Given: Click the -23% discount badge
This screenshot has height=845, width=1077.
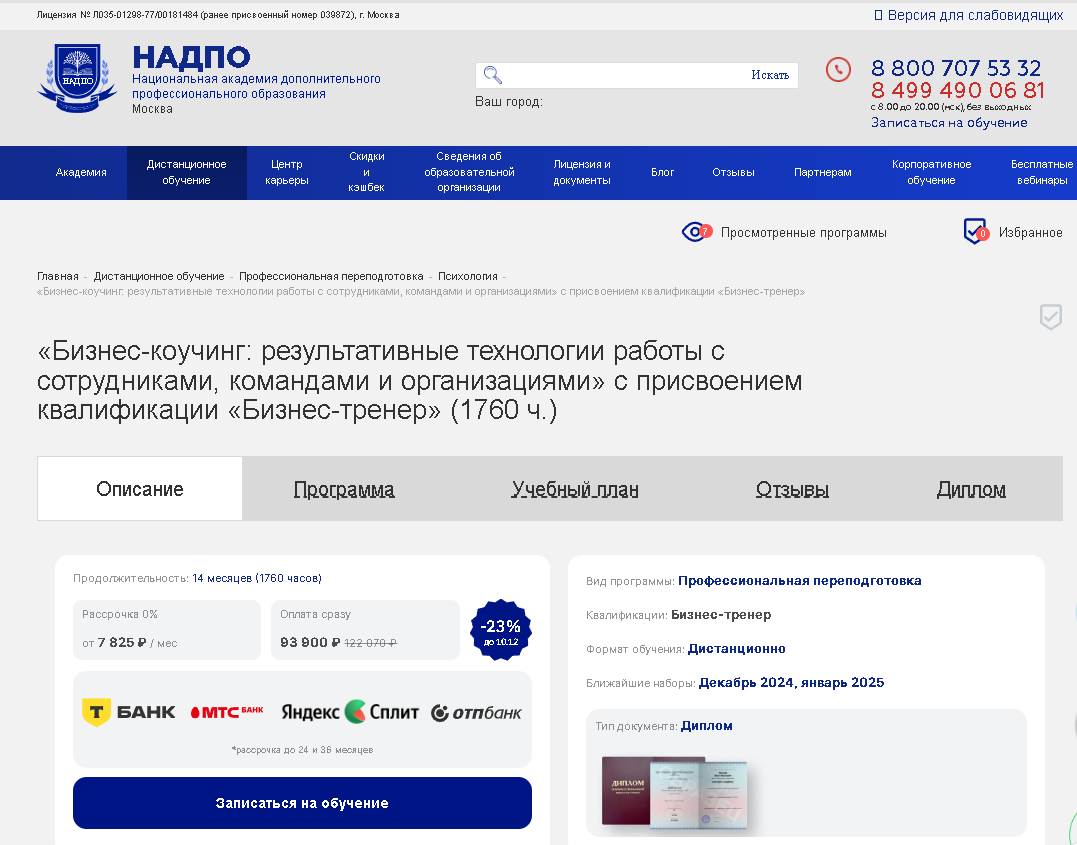Looking at the screenshot, I should 501,630.
